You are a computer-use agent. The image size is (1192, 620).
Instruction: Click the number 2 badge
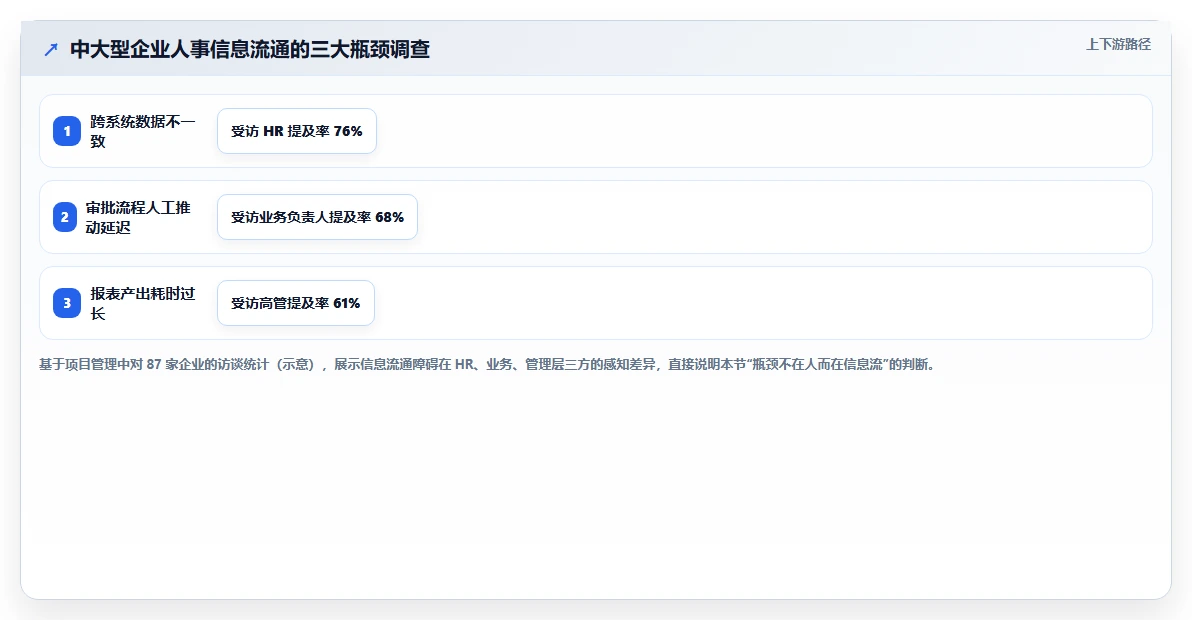[65, 217]
